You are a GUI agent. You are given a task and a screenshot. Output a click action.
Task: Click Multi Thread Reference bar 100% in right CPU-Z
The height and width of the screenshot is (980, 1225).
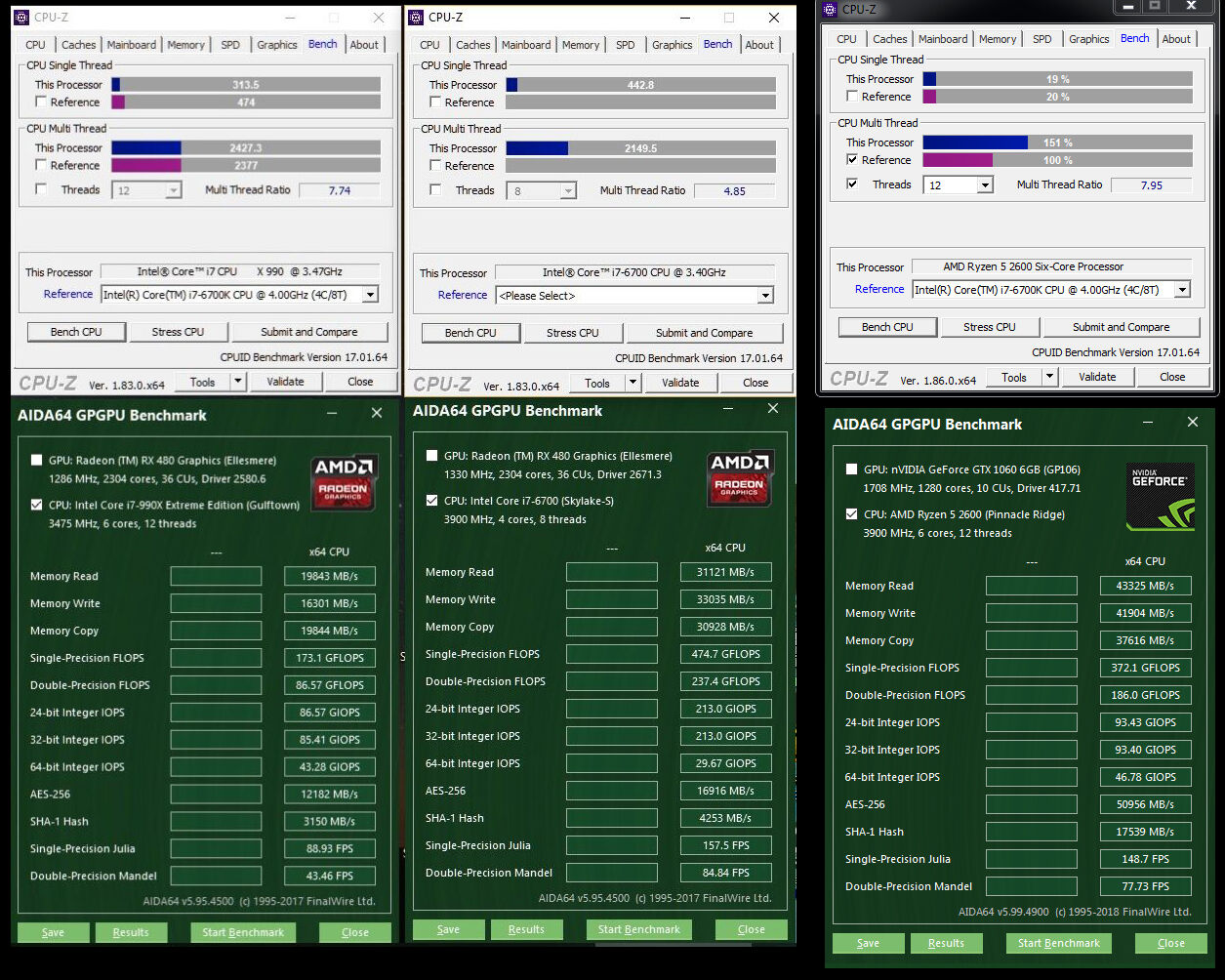click(x=1057, y=160)
